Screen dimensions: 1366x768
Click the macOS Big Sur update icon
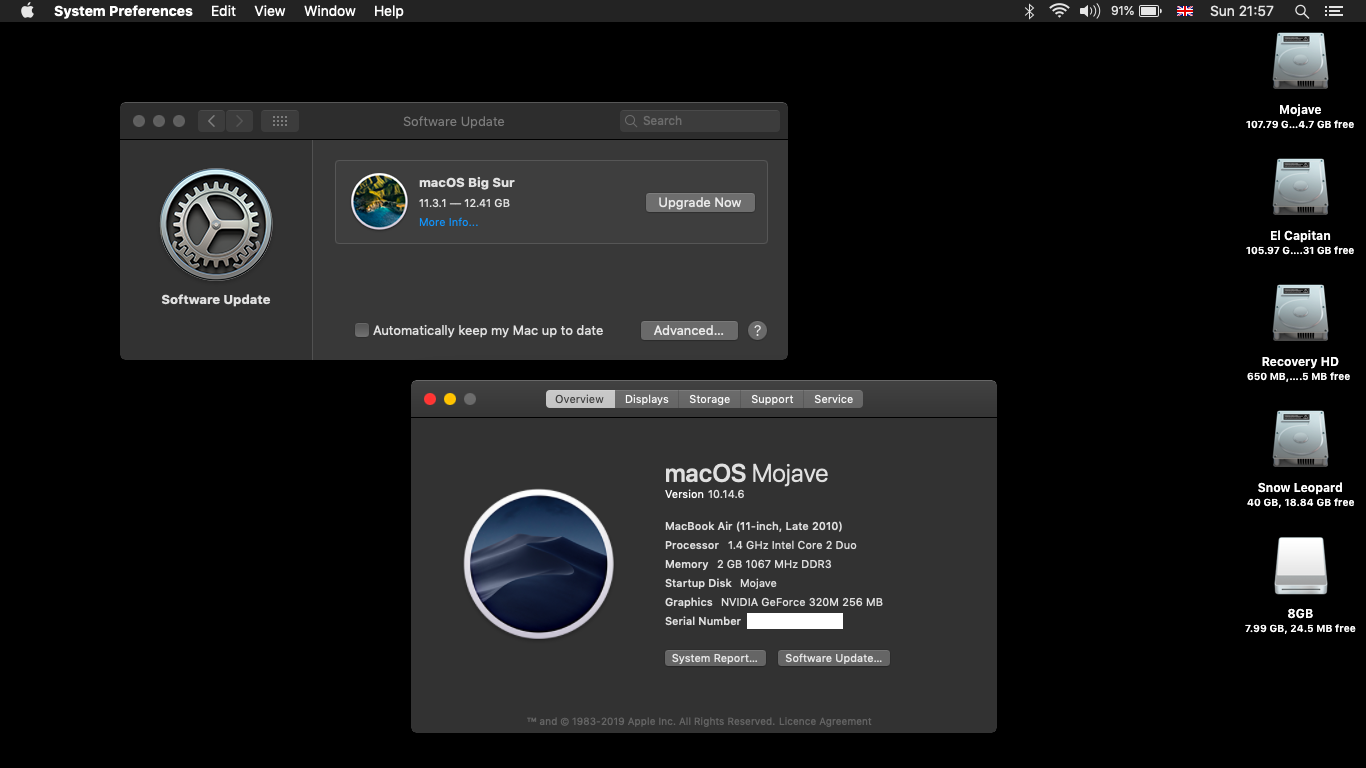tap(379, 201)
